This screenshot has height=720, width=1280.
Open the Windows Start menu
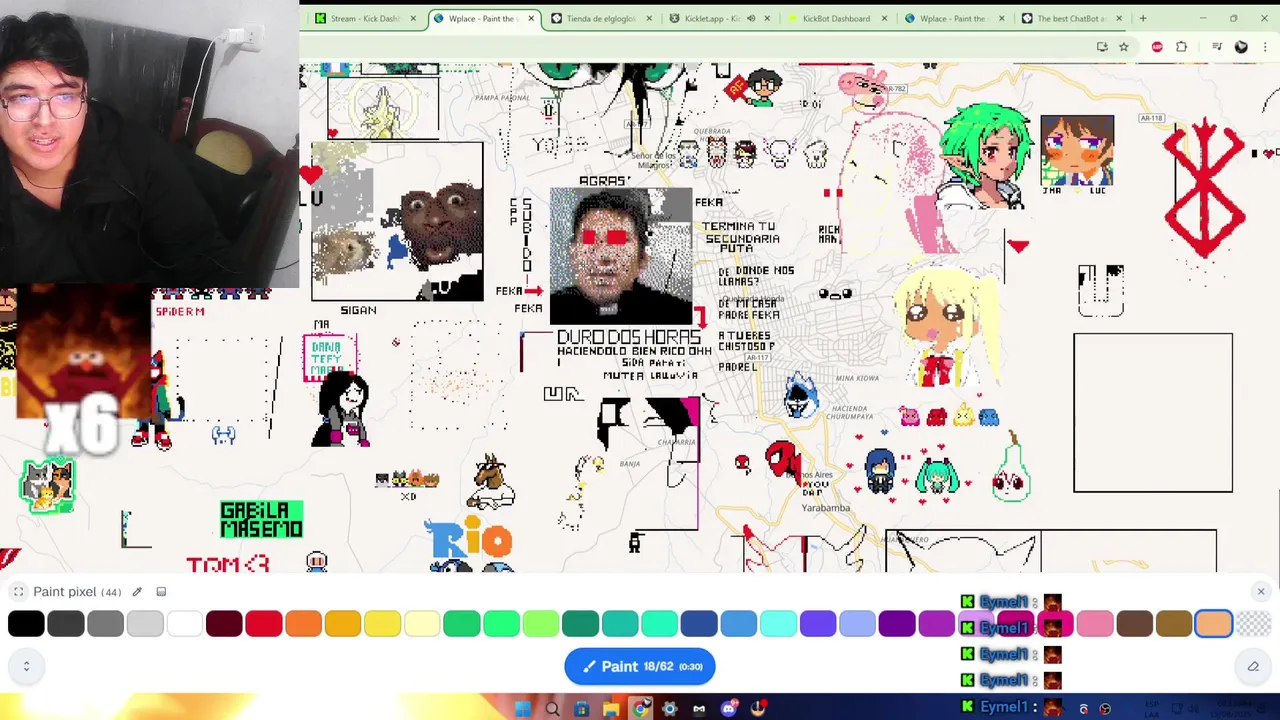click(523, 709)
